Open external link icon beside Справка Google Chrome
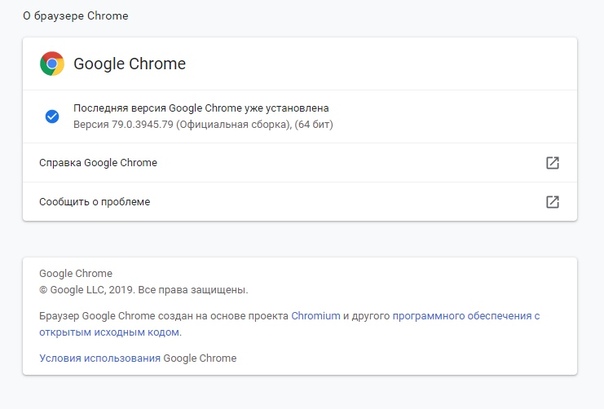This screenshot has height=409, width=604. coord(552,163)
